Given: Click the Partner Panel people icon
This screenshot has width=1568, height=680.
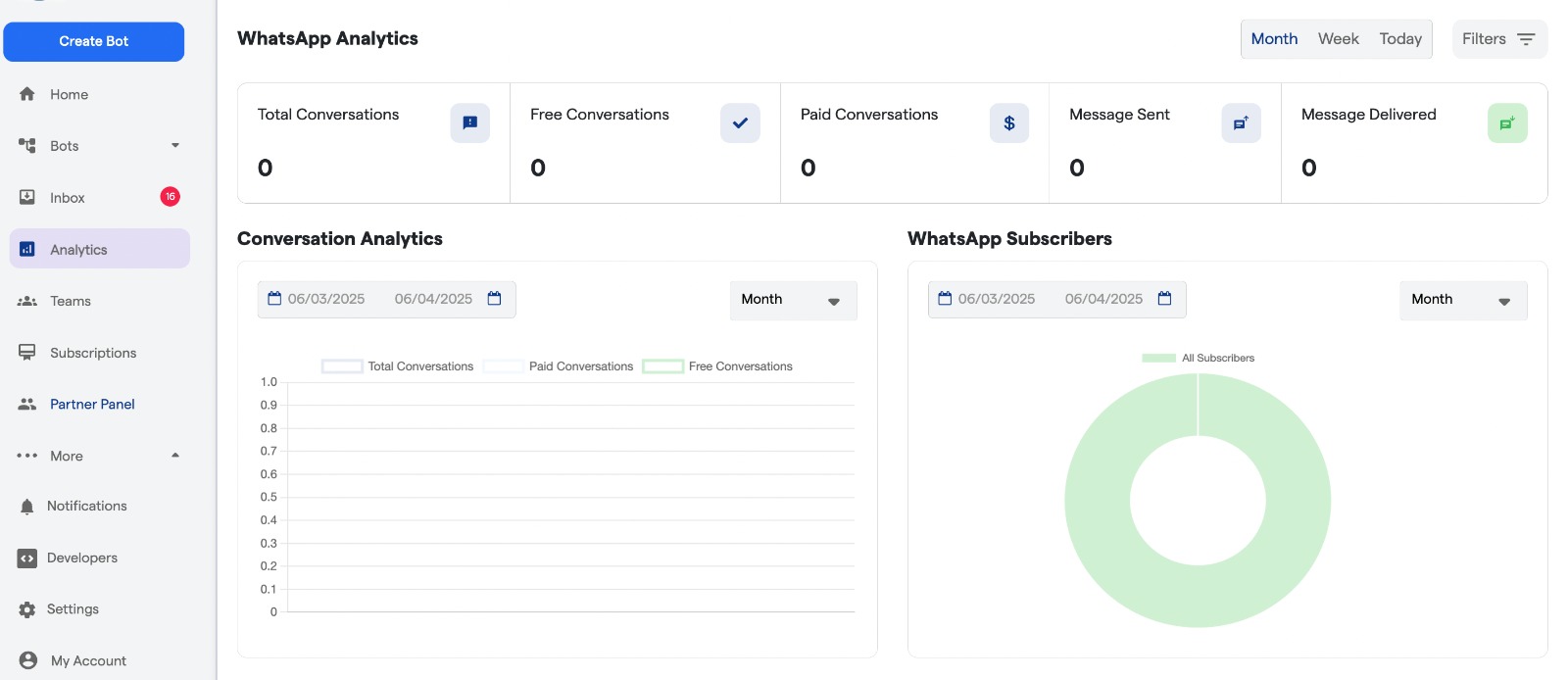Looking at the screenshot, I should point(27,404).
